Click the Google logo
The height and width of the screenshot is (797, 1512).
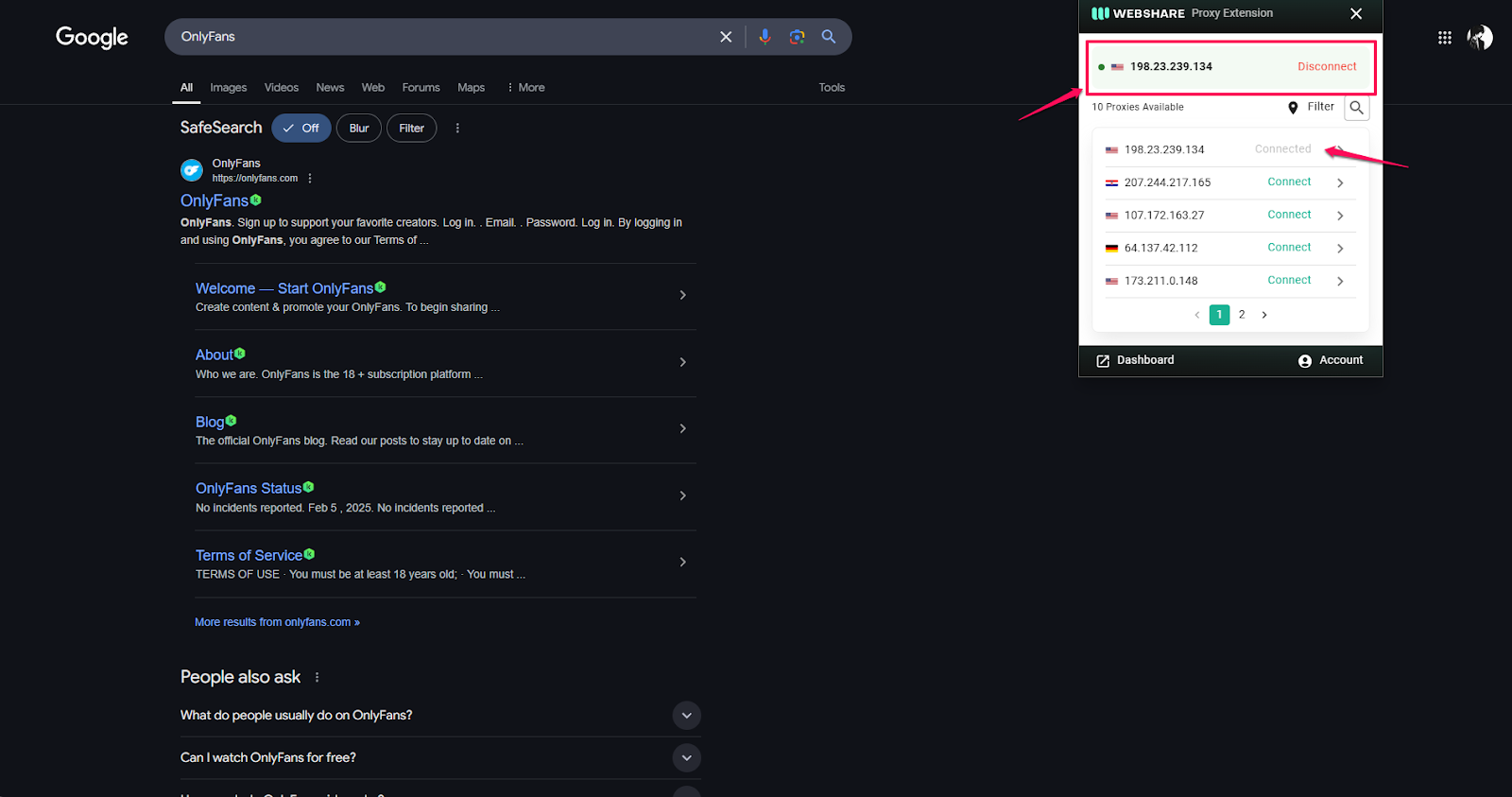(92, 37)
